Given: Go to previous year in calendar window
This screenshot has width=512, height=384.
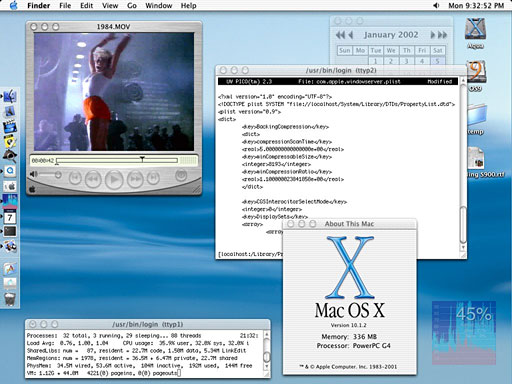Looking at the screenshot, I should 340,35.
